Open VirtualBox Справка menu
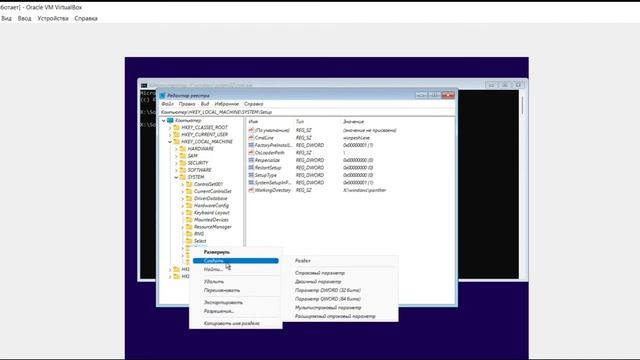This screenshot has width=640, height=360. [86, 18]
